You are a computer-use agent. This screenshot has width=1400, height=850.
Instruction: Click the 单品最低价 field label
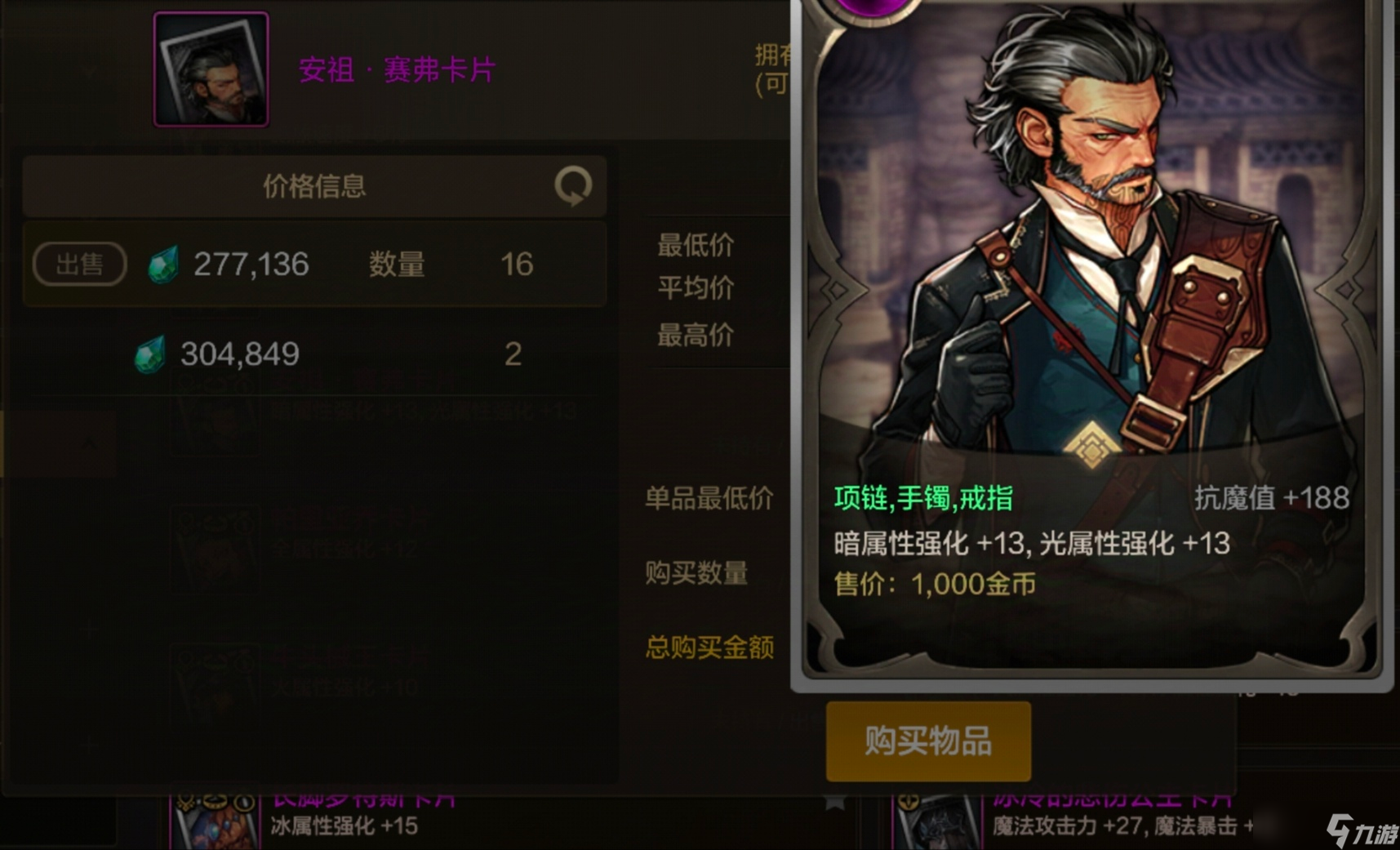[709, 497]
